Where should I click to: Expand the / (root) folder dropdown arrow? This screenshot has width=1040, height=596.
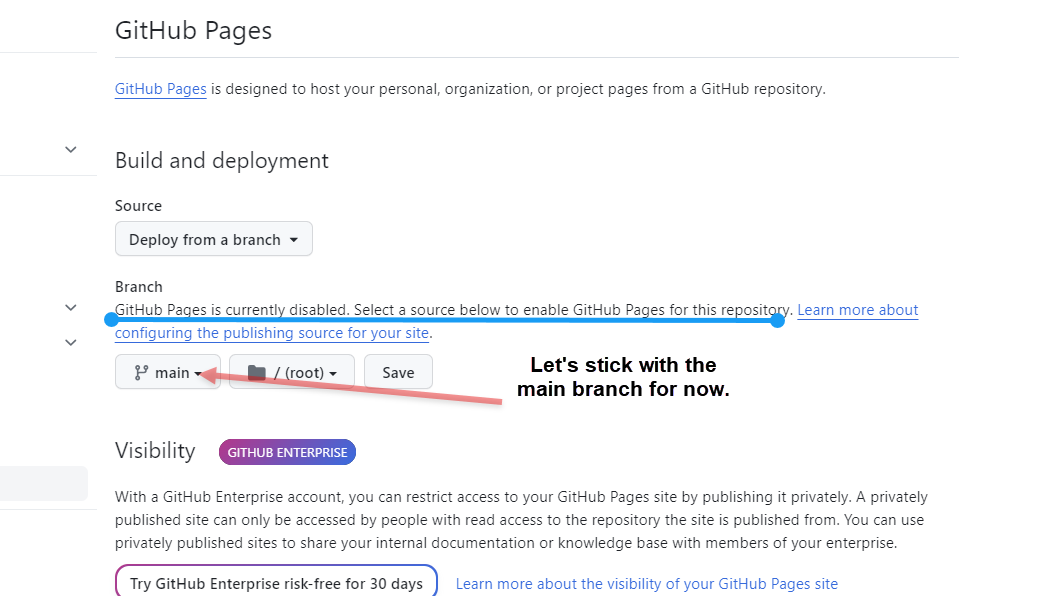tap(333, 374)
